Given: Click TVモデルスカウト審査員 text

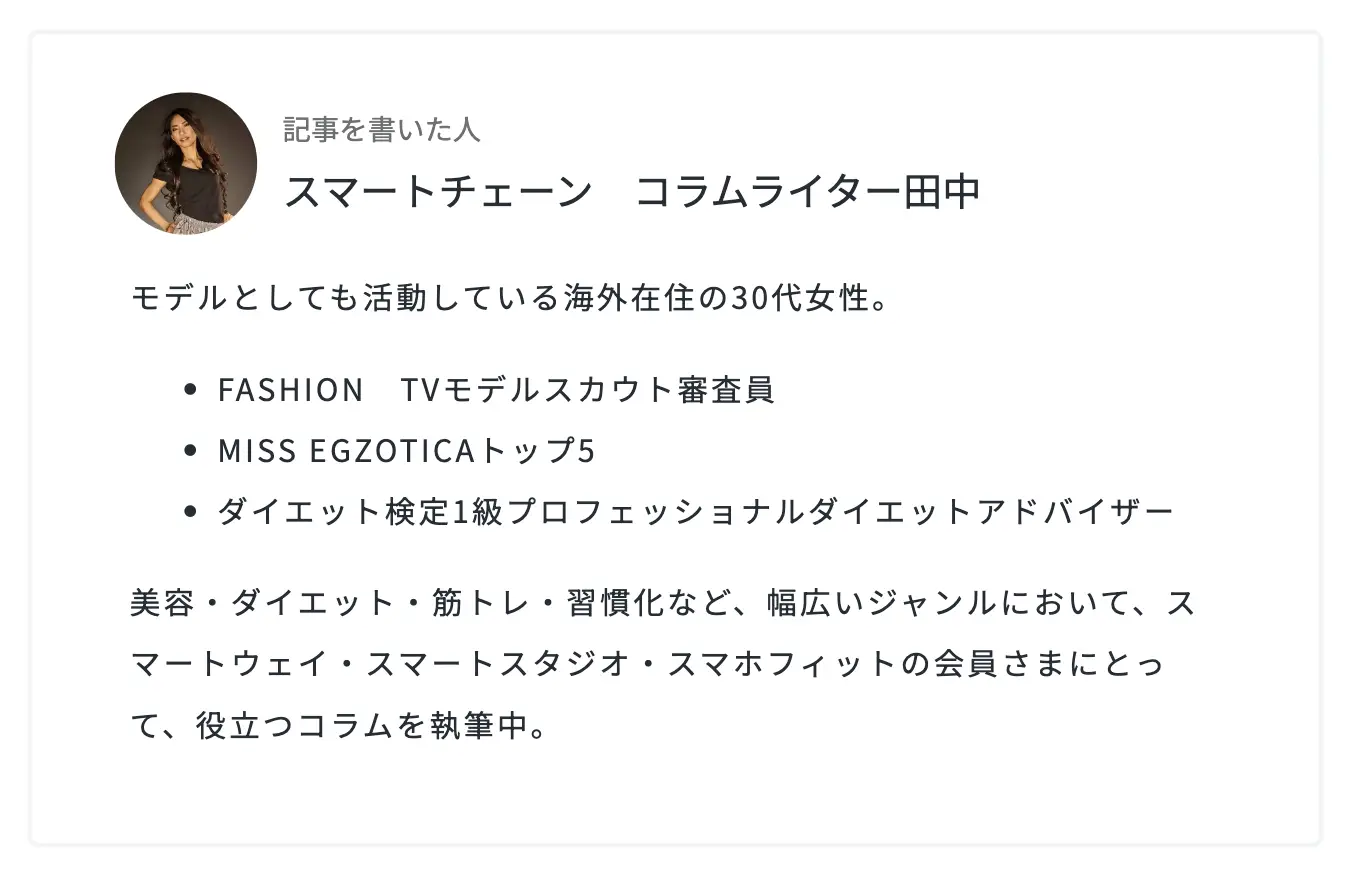Looking at the screenshot, I should point(587,390).
